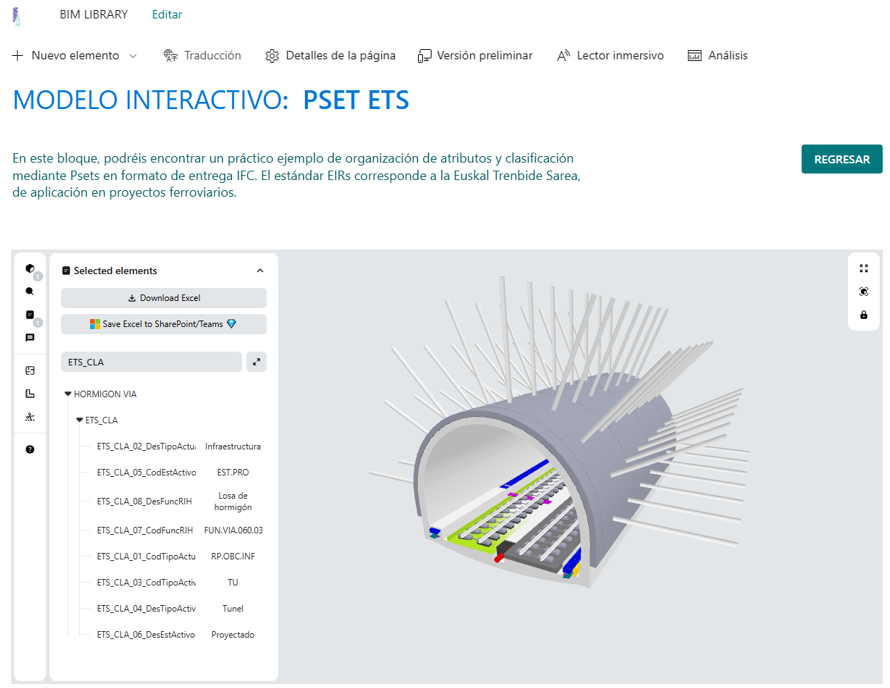Screen dimensions: 890x688
Task: Click the ETS_CLA filter input field
Action: [x=151, y=362]
